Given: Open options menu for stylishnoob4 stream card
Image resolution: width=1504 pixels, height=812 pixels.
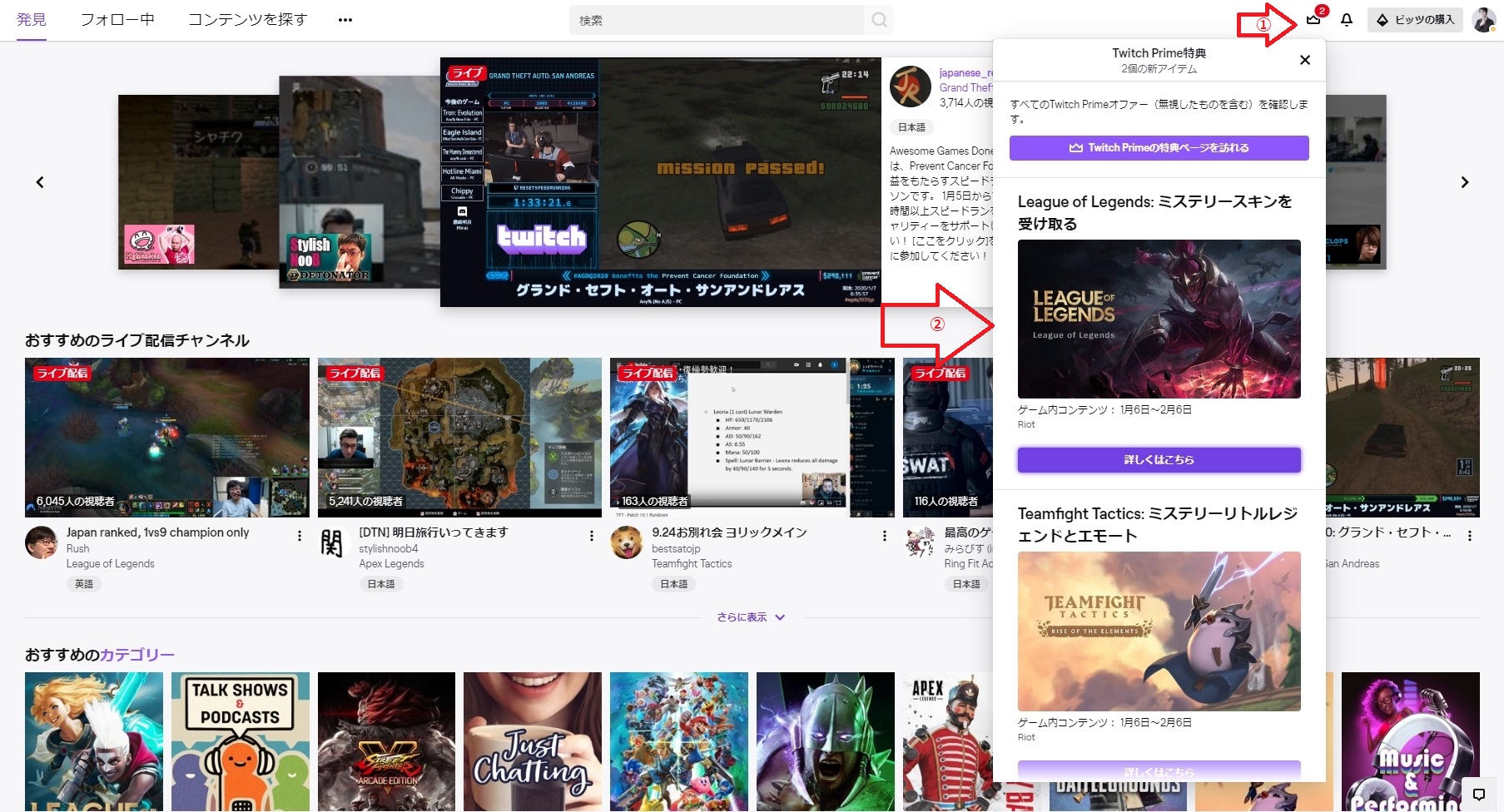Looking at the screenshot, I should point(592,536).
